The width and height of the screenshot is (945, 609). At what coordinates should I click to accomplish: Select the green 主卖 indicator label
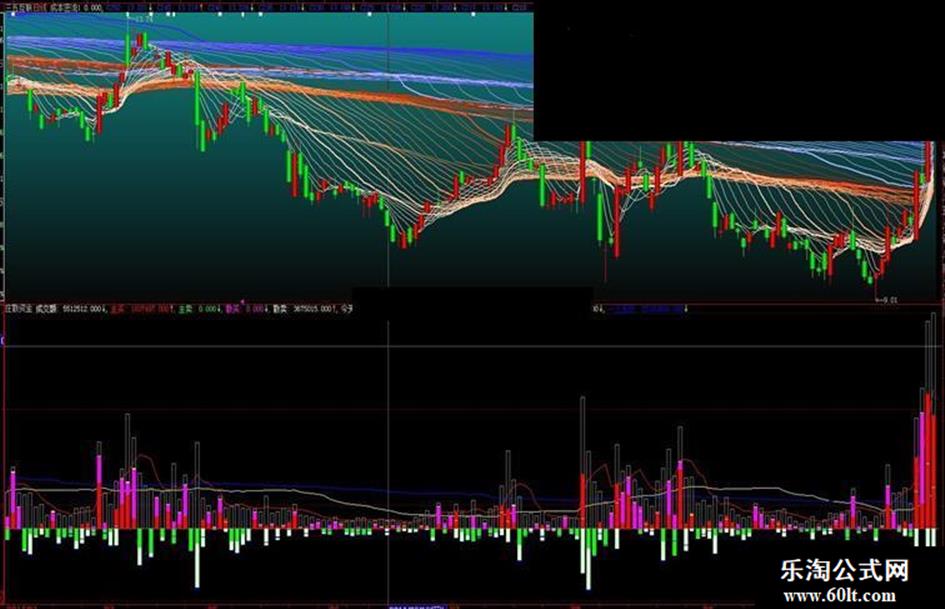tap(186, 309)
